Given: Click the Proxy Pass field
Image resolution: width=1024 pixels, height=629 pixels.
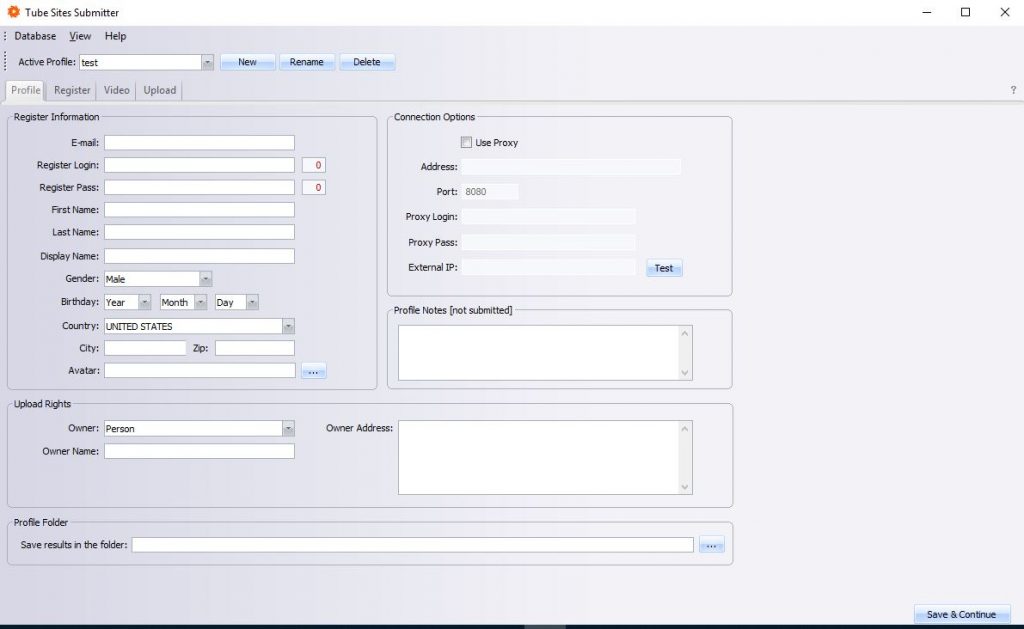Looking at the screenshot, I should pos(549,242).
